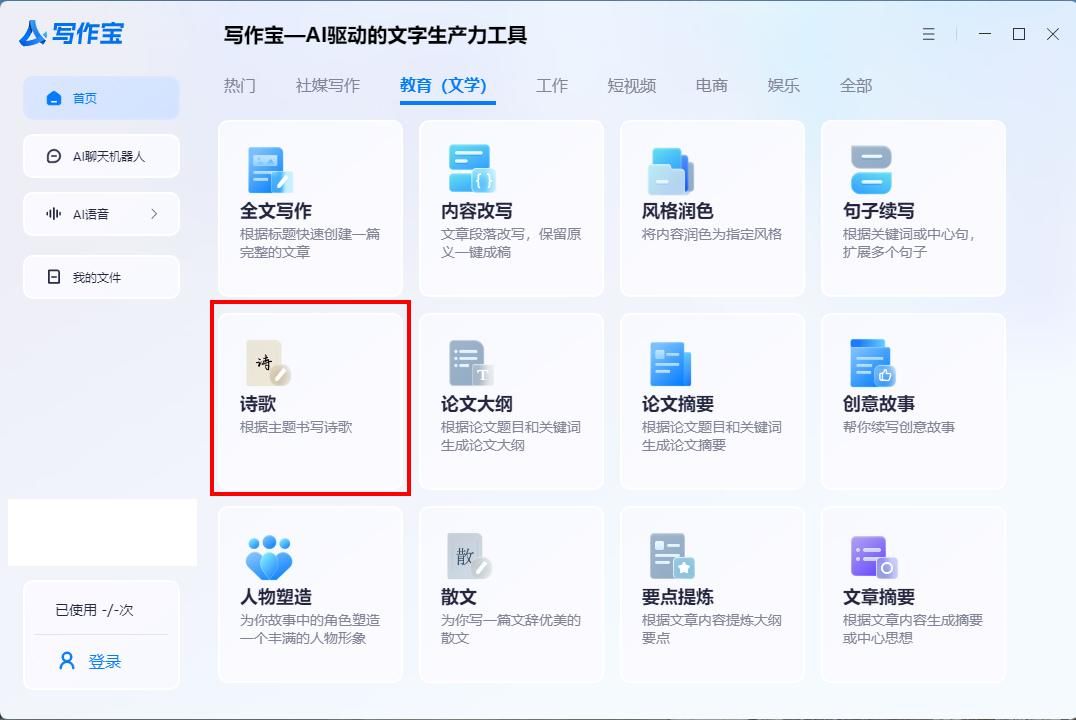This screenshot has width=1076, height=720.
Task: Open the 人物塑造 card title
Action: (275, 596)
